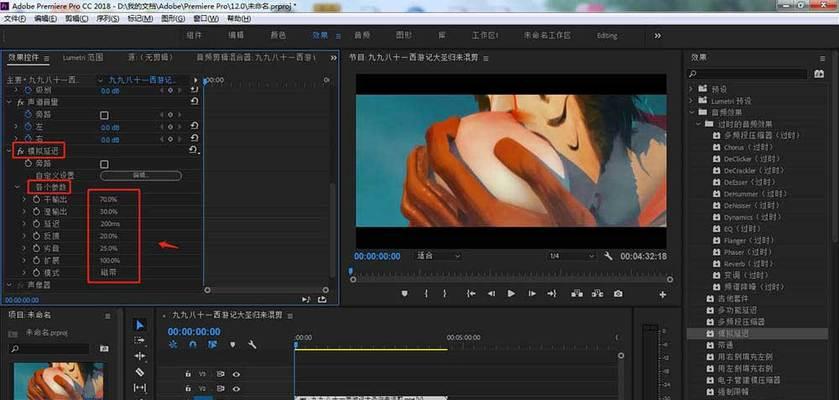Click new custom bin icon in Effects search
839x400 pixels.
[819, 74]
